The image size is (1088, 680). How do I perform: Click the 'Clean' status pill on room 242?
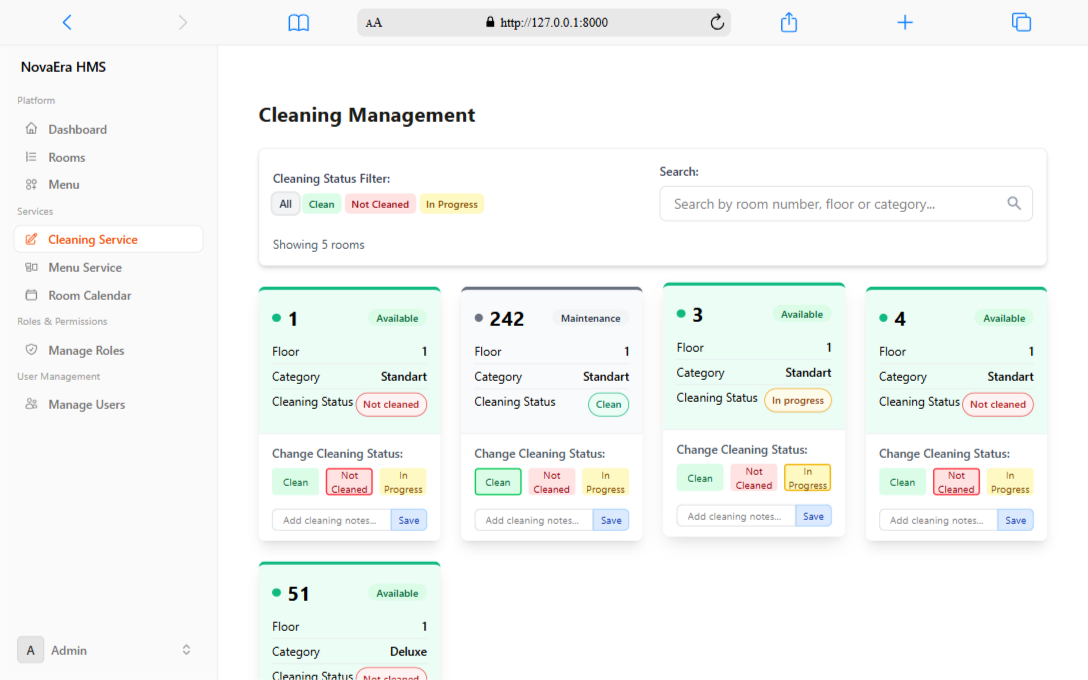(x=609, y=405)
